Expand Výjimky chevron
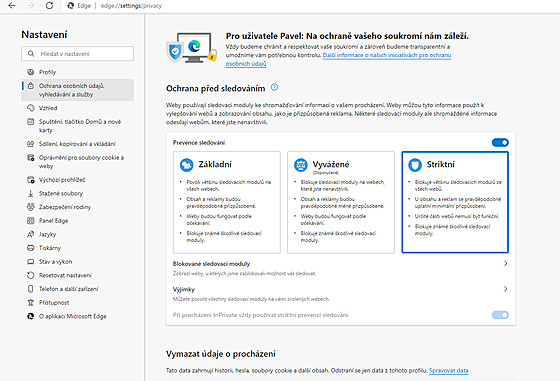The width and height of the screenshot is (560, 381). (505, 289)
